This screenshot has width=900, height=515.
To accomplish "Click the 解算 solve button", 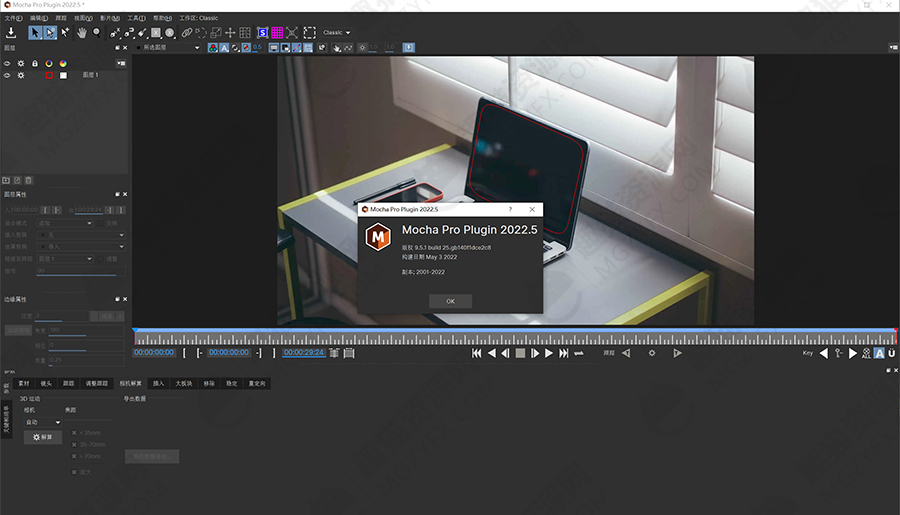I will click(x=42, y=437).
